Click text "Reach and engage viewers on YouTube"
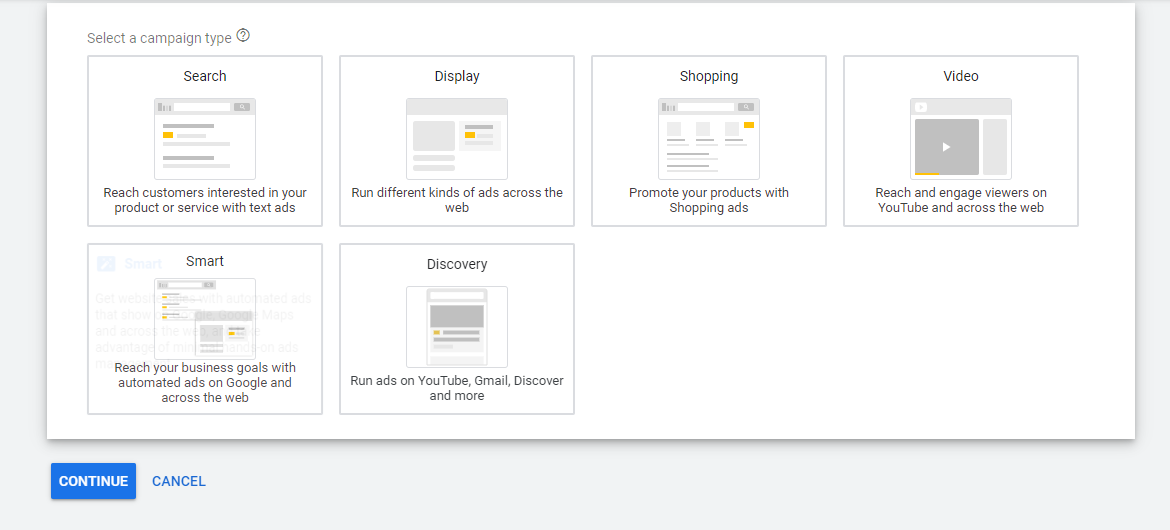 (961, 200)
